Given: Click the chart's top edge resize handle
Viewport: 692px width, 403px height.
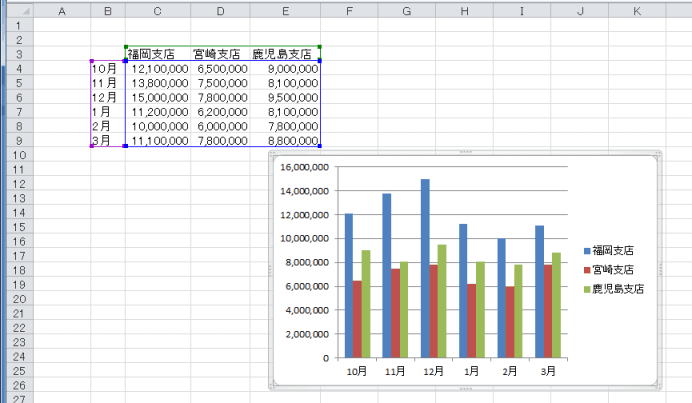Looking at the screenshot, I should (x=464, y=152).
